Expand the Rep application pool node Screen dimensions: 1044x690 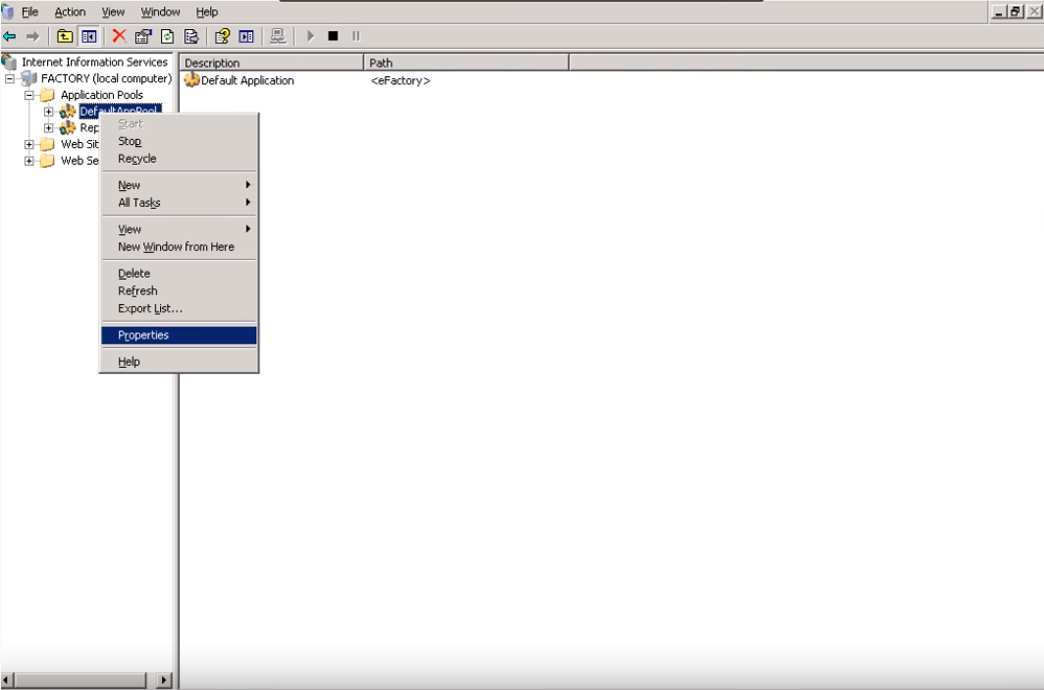[49, 128]
